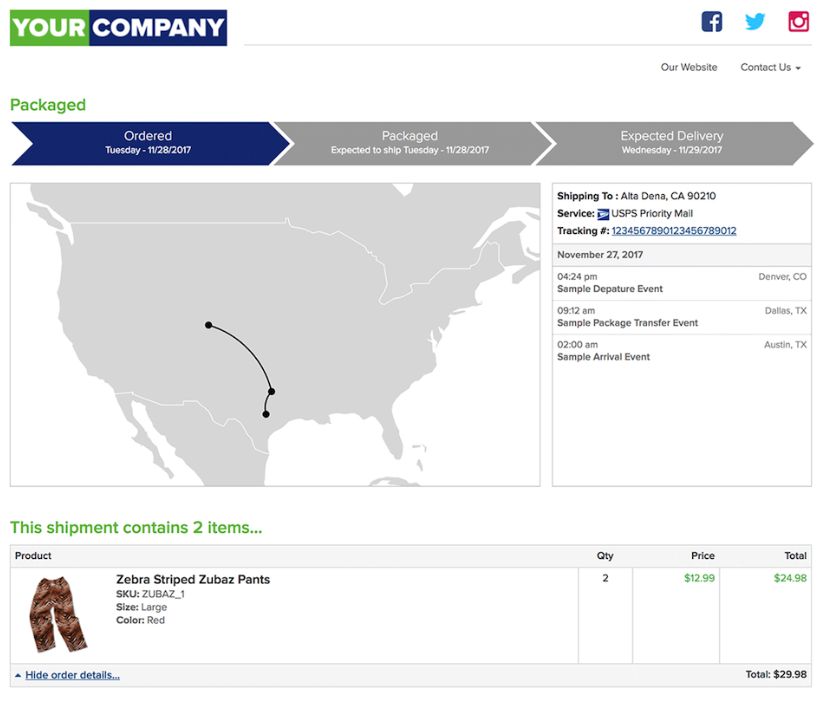
Task: Select the Expected Delivery progress step
Action: coord(671,143)
